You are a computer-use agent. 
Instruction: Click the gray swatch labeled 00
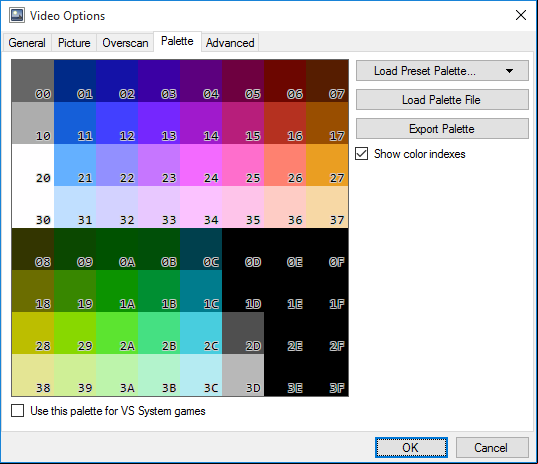point(33,81)
